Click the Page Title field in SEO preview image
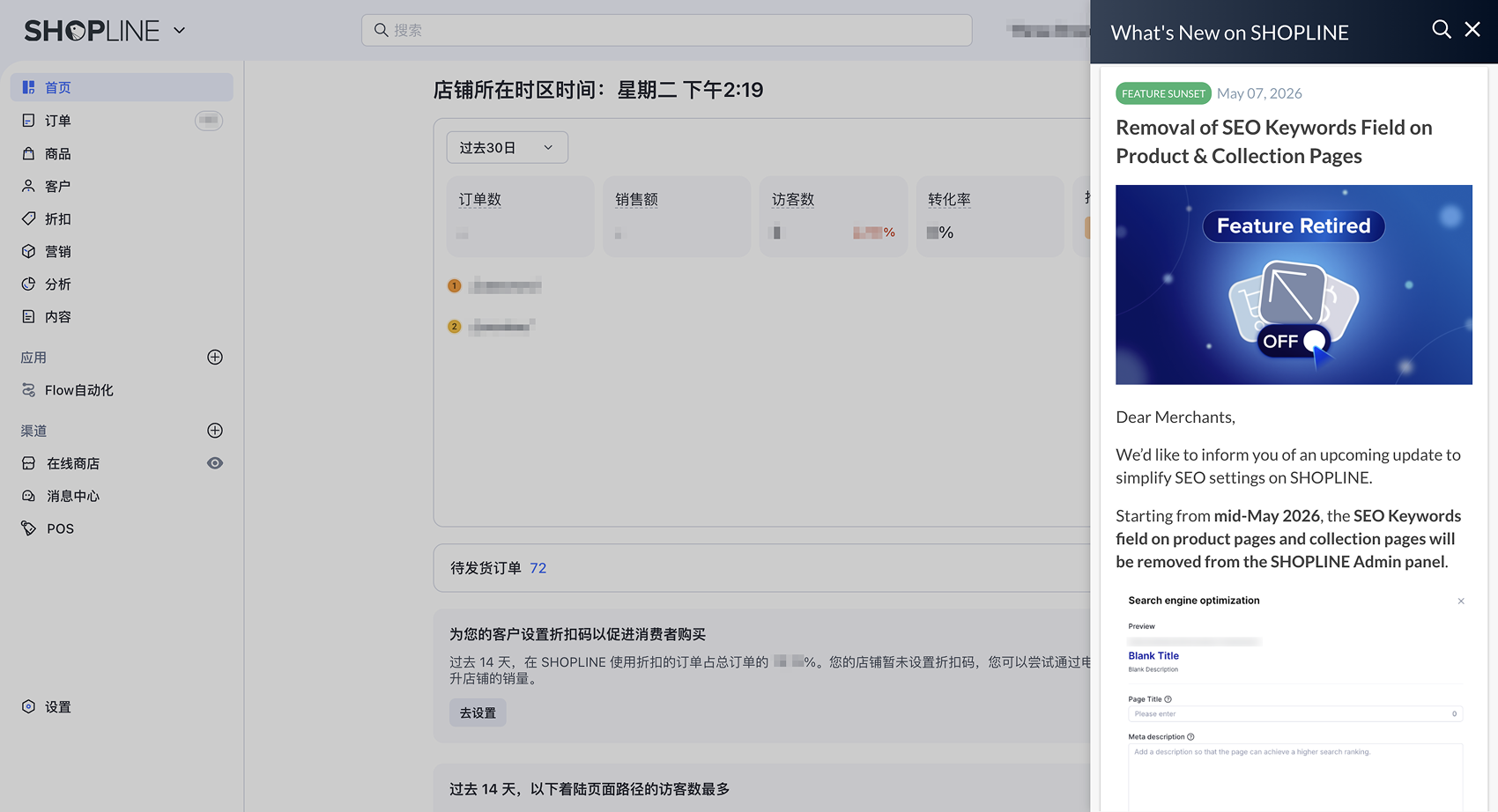The width and height of the screenshot is (1498, 812). click(x=1295, y=714)
